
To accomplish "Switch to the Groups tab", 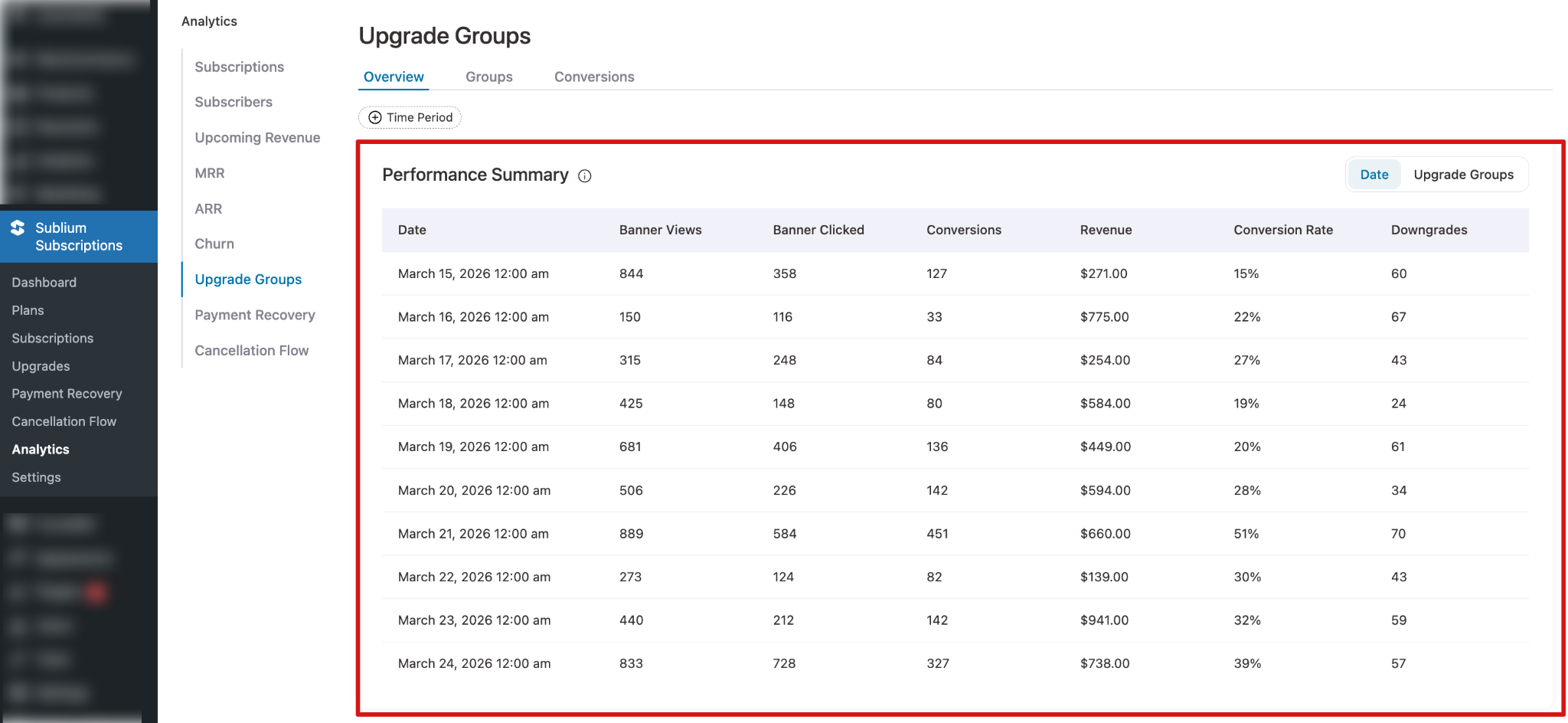I will (488, 77).
